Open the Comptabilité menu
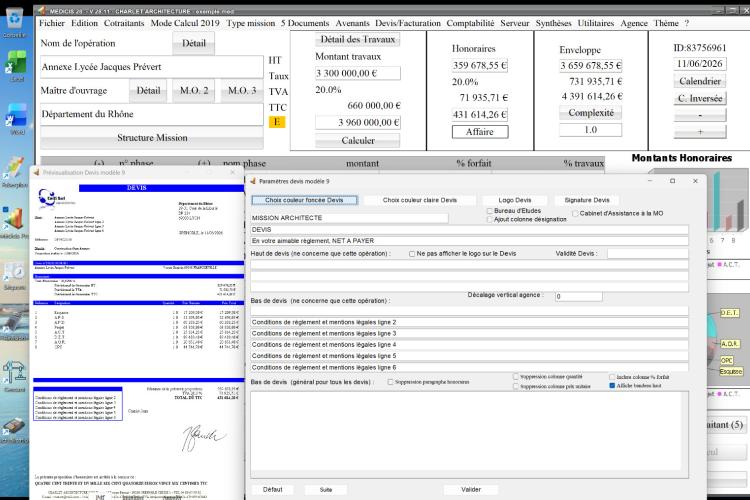This screenshot has height=500, width=750. pyautogui.click(x=470, y=23)
